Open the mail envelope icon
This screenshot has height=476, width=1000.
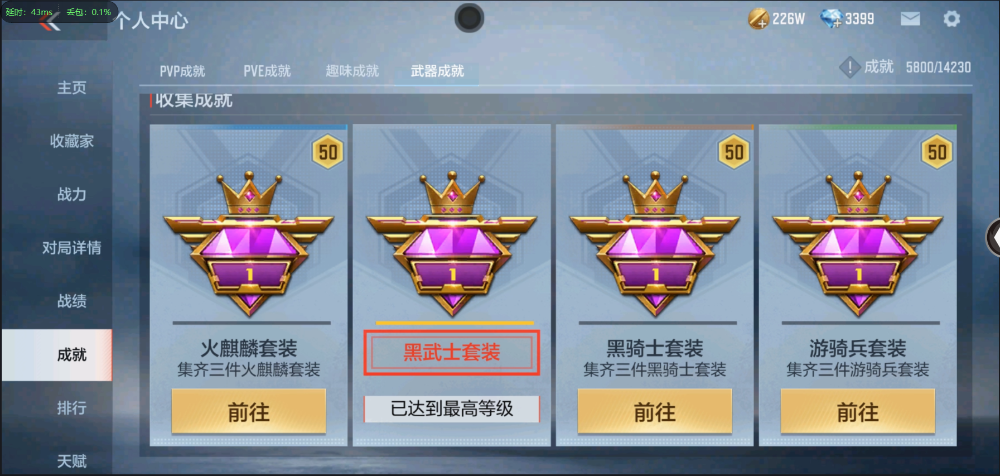pyautogui.click(x=910, y=19)
